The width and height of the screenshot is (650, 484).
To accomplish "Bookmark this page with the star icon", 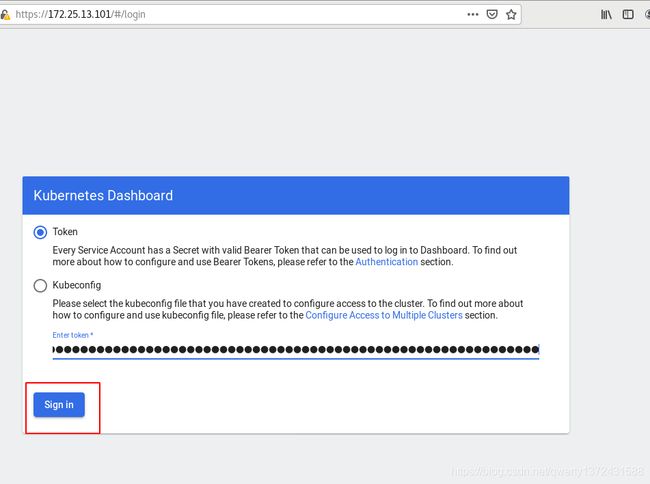I will [x=511, y=15].
